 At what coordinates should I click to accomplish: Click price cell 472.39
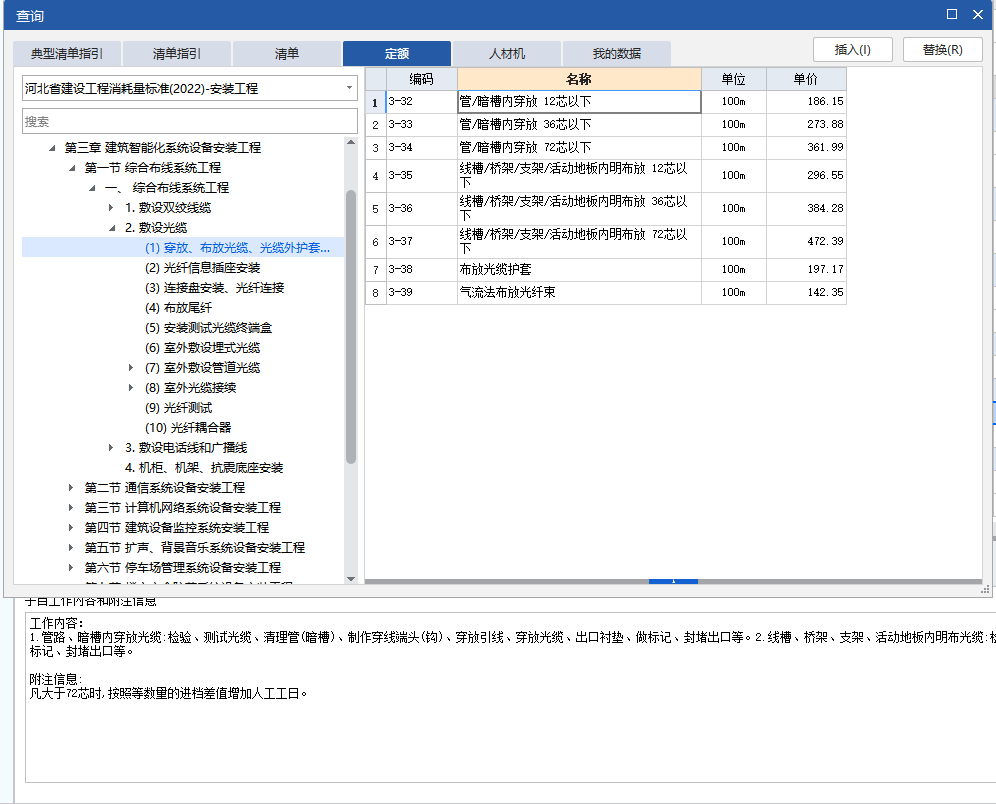(806, 241)
